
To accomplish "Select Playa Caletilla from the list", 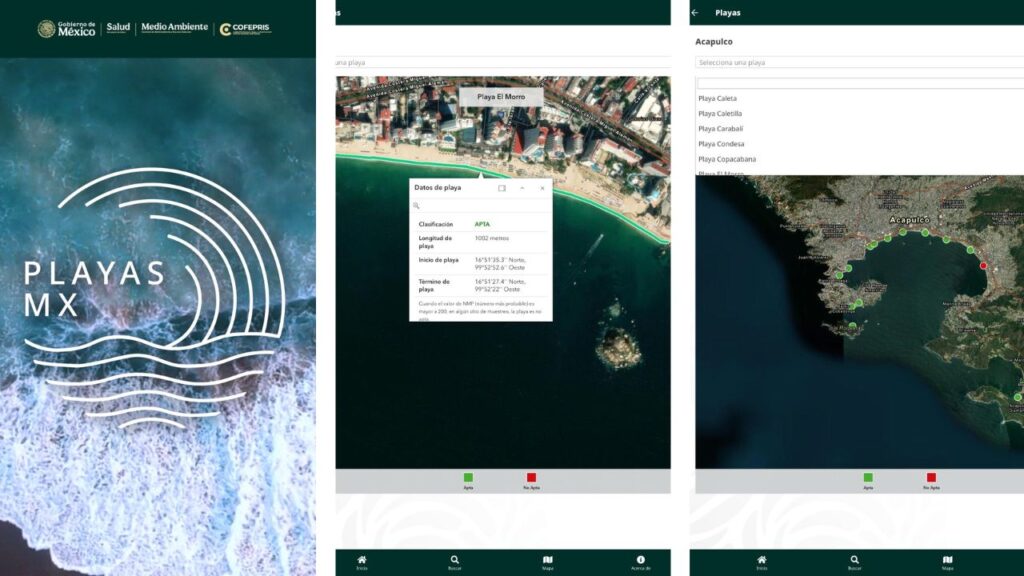I will point(720,114).
